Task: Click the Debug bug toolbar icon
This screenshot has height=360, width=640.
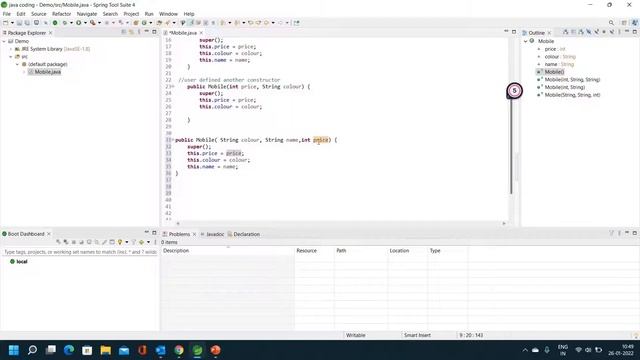Action: (64, 23)
